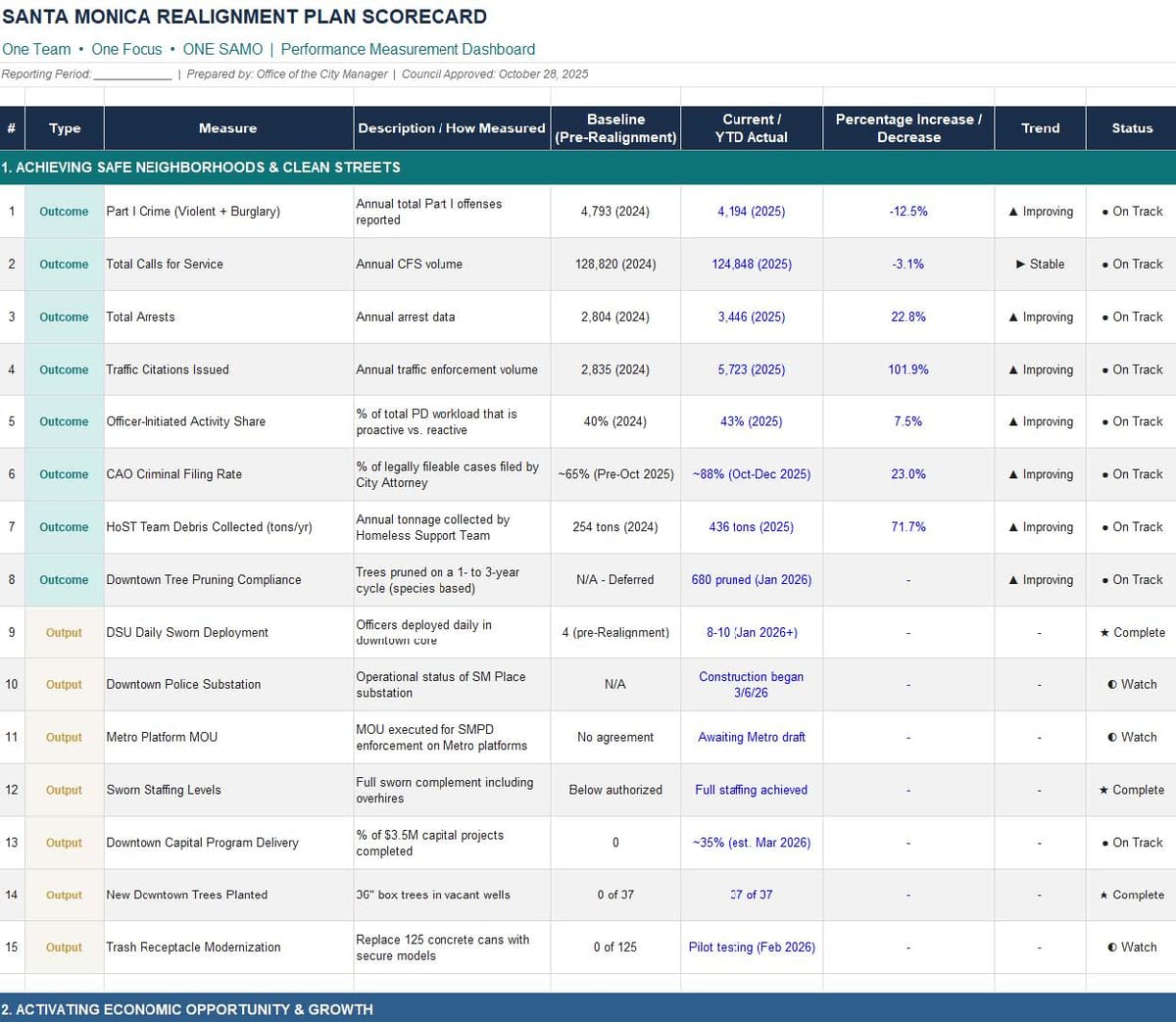Select the Outcome type tag in Total Arrests row
The width and height of the screenshot is (1176, 1022).
click(x=64, y=317)
